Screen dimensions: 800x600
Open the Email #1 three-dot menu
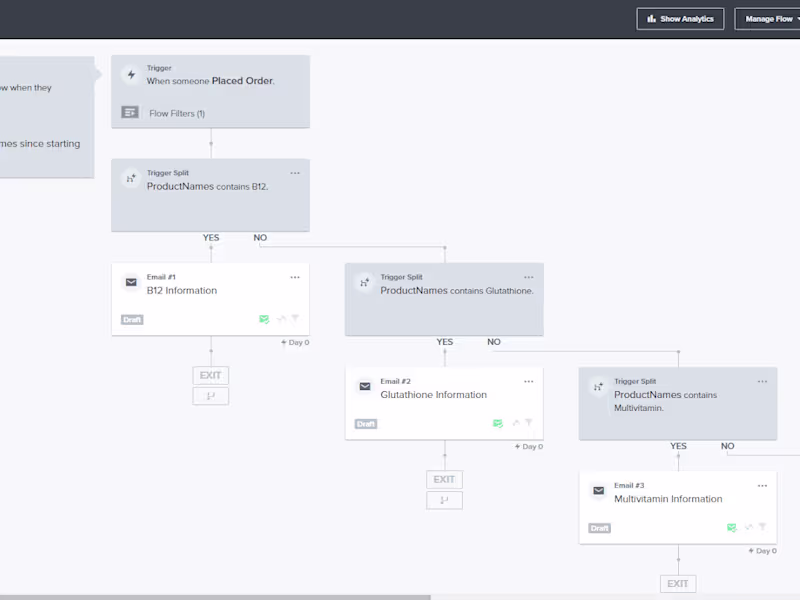(295, 277)
